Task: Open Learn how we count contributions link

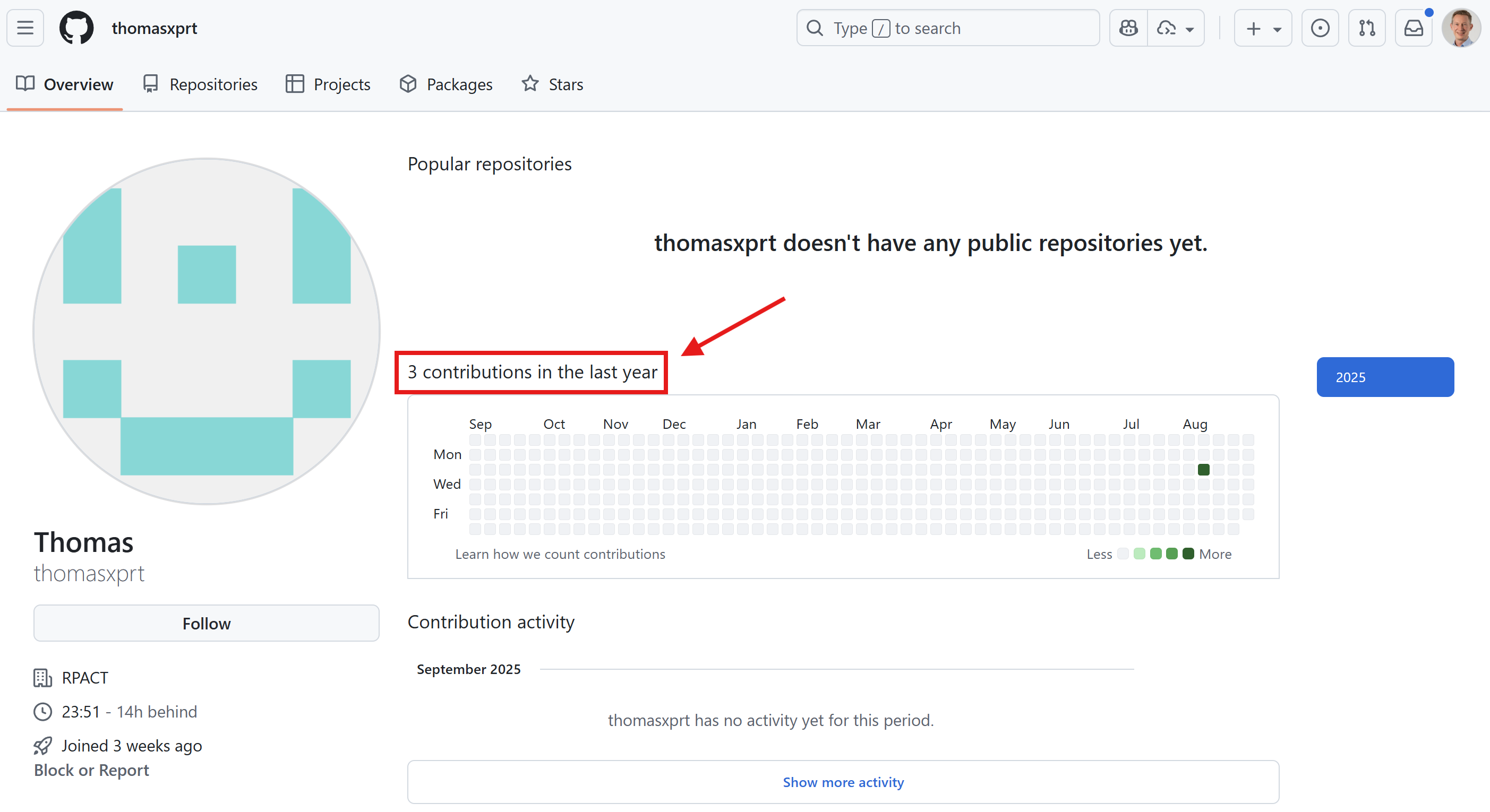Action: 560,554
